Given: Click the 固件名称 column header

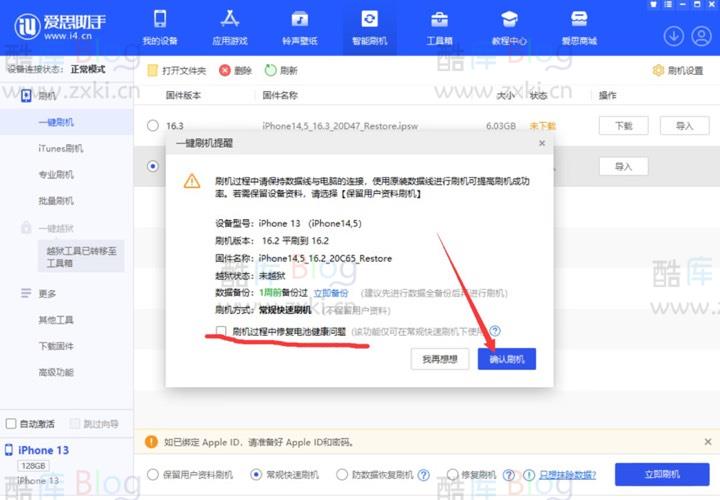Looking at the screenshot, I should pyautogui.click(x=280, y=95).
